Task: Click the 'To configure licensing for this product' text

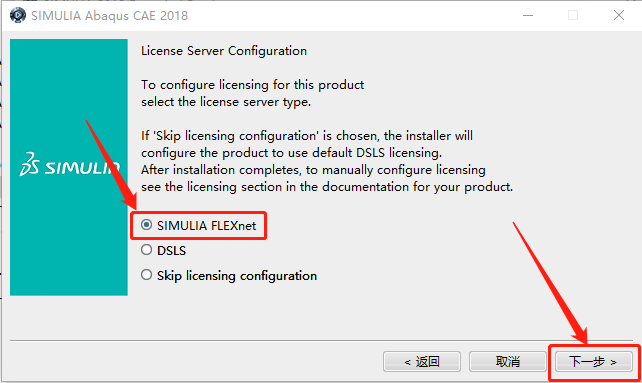Action: 252,85
